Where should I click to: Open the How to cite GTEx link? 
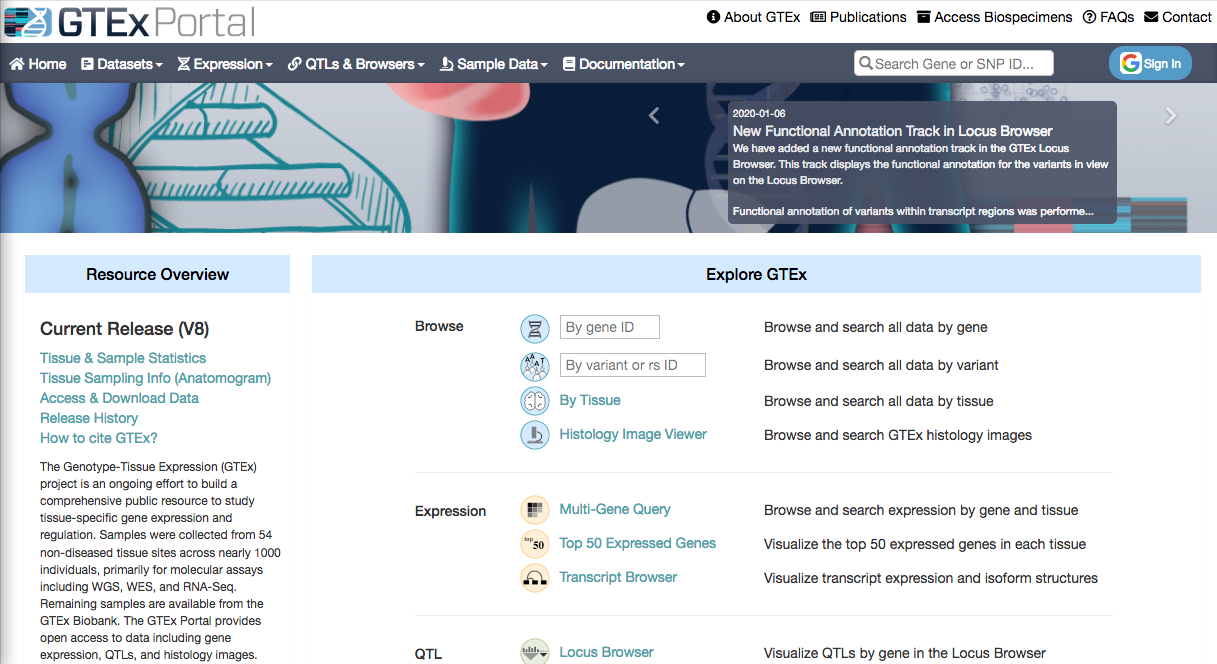point(99,438)
